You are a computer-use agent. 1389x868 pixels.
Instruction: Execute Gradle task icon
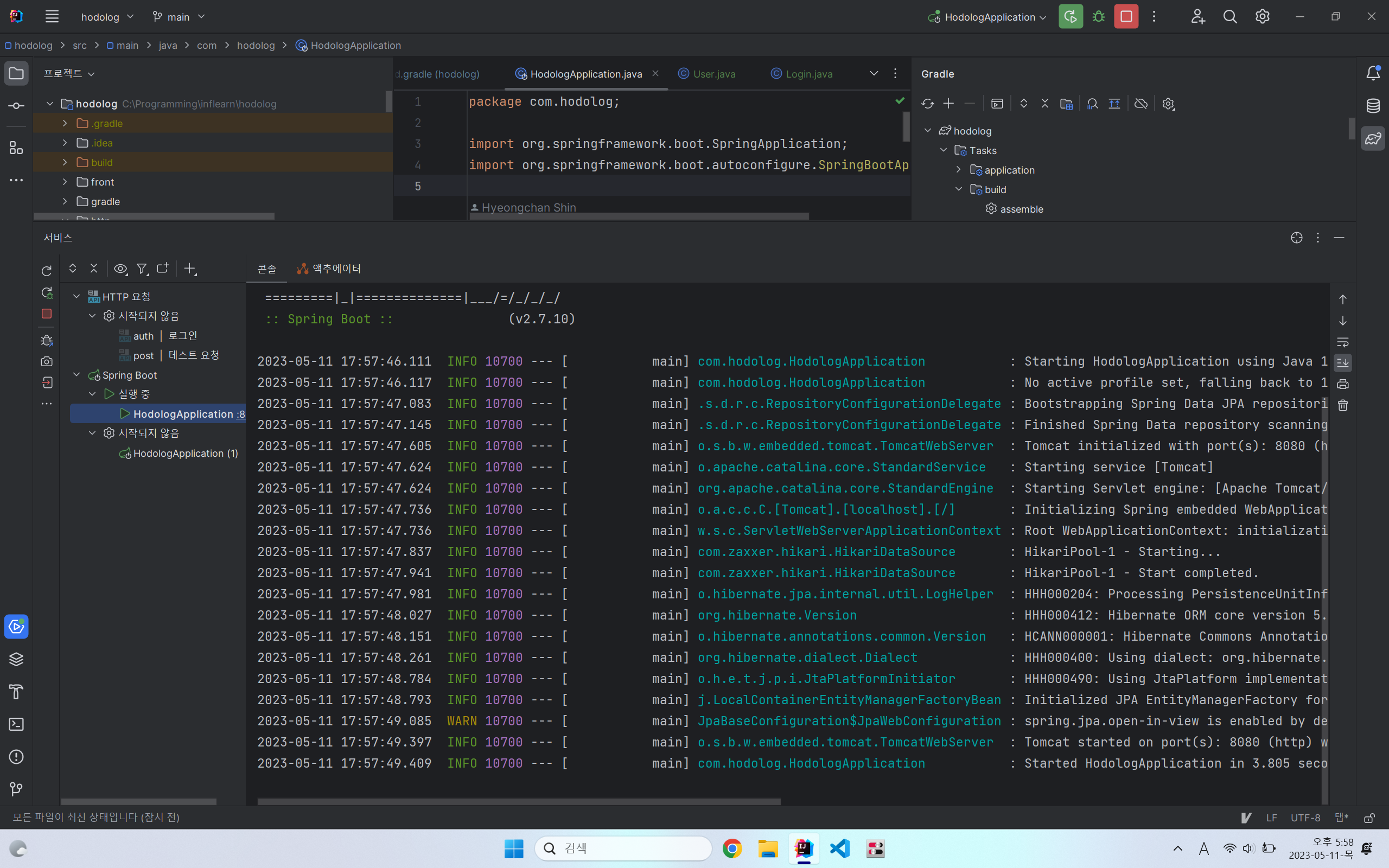997,104
